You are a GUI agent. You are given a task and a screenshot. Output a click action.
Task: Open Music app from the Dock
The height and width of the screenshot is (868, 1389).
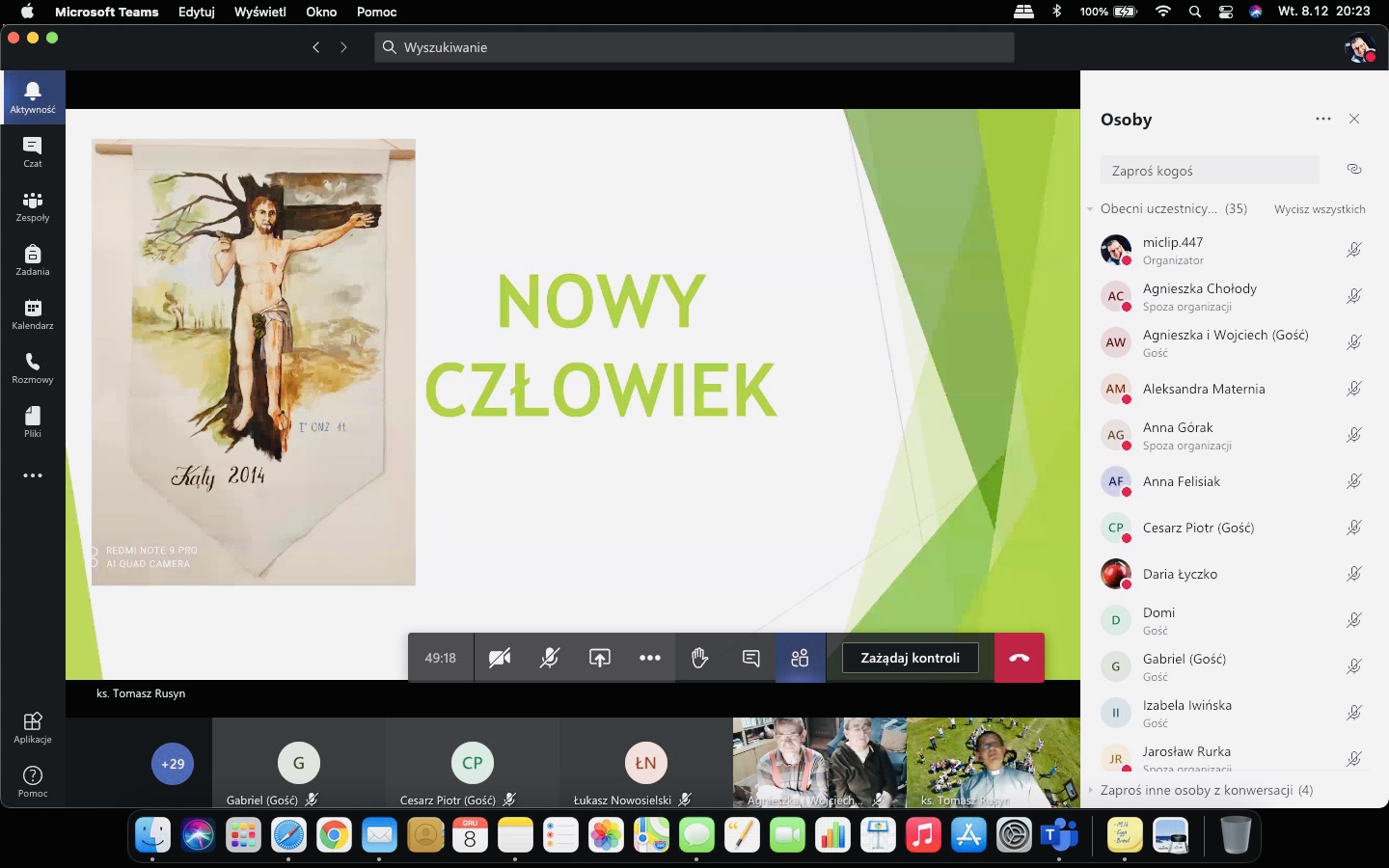(x=923, y=835)
